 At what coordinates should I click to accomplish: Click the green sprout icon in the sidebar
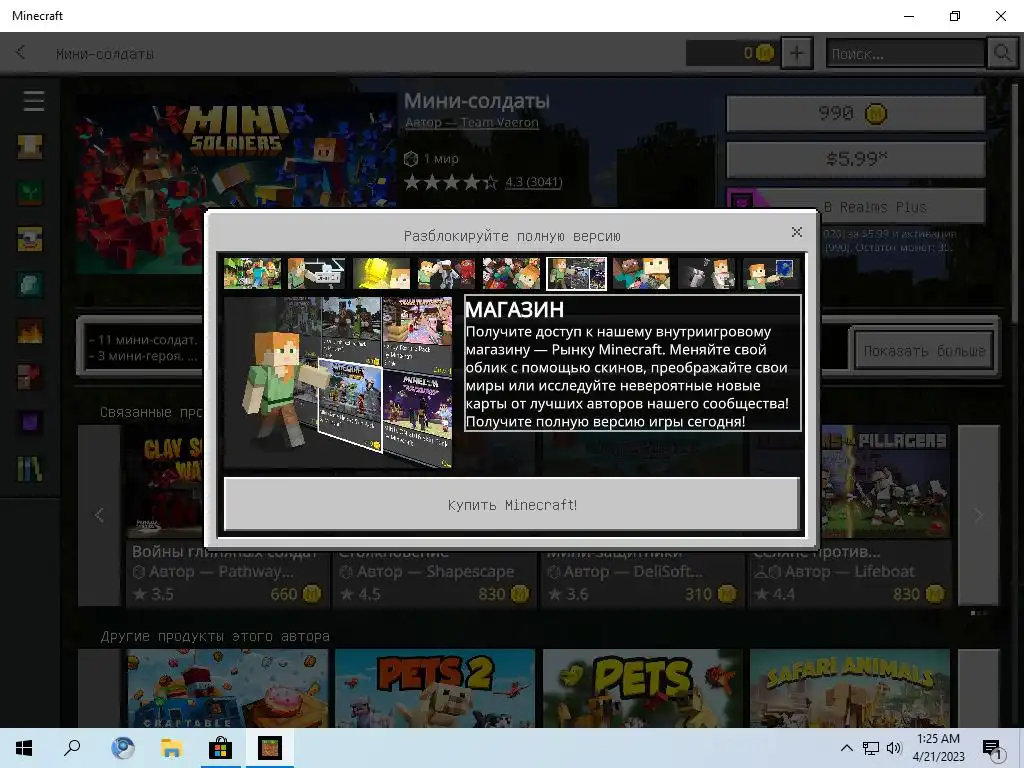30,193
